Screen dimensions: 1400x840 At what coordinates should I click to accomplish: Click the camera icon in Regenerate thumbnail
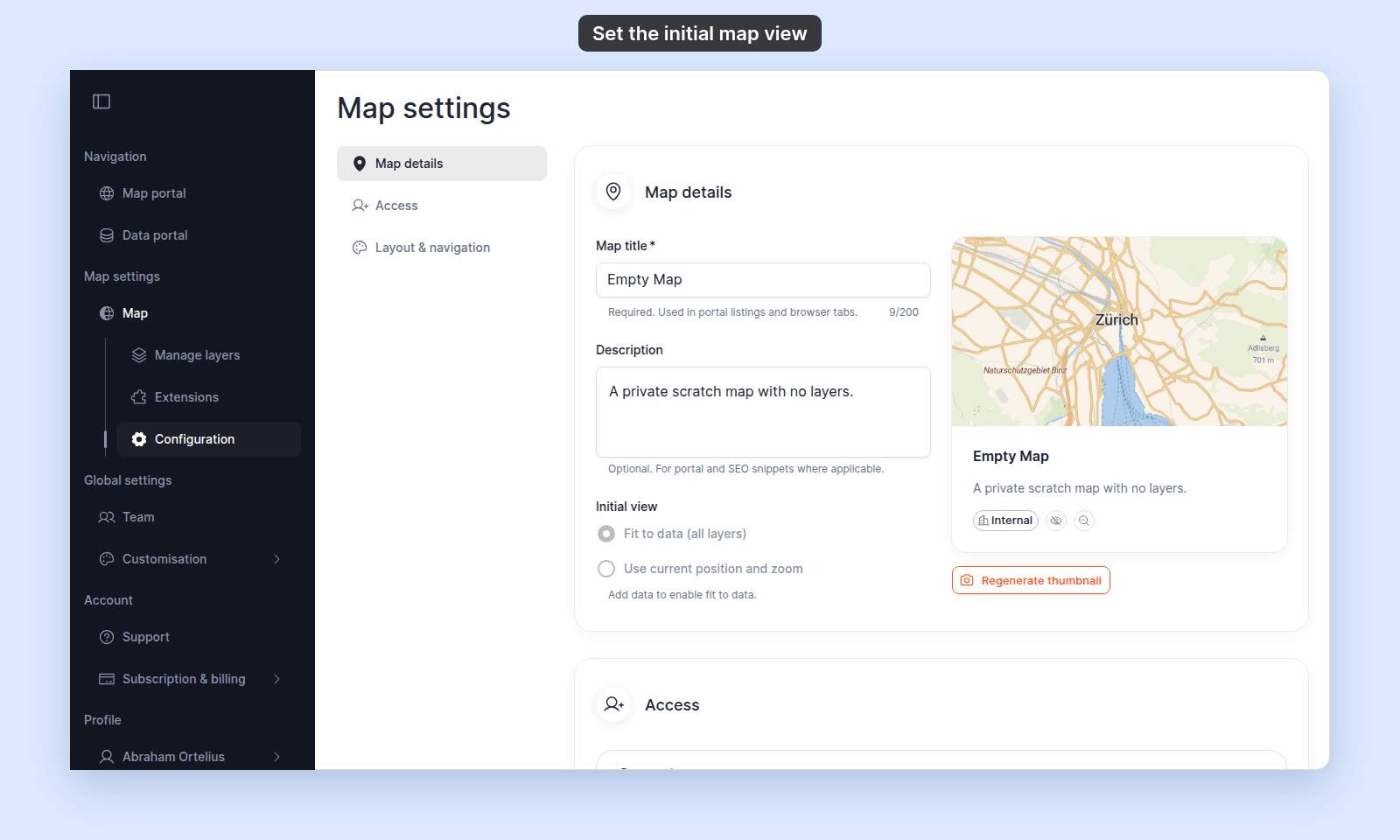(x=967, y=580)
